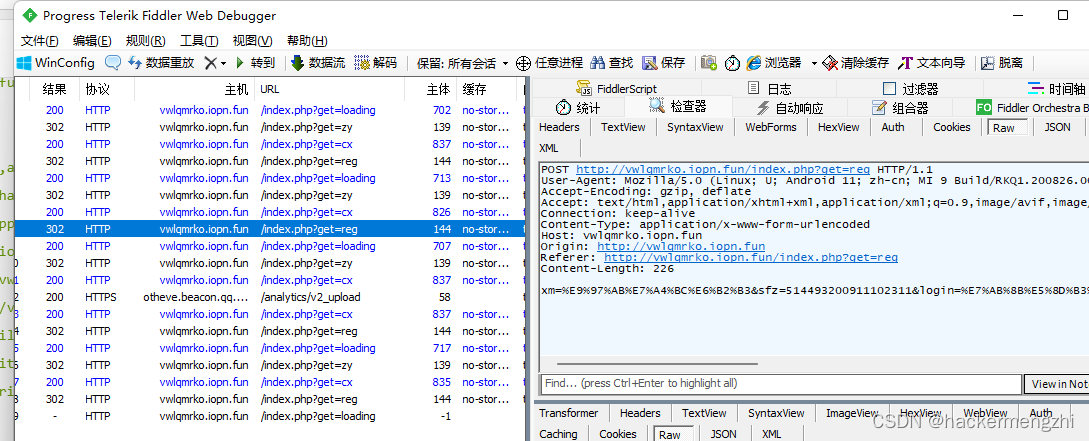Select the HTTPS otheve.beacon.qq session
The height and width of the screenshot is (441, 1089).
(269, 297)
